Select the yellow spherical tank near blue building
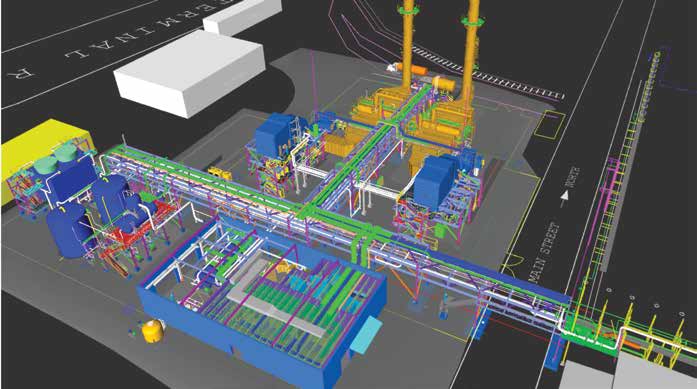The image size is (697, 389). [x=152, y=331]
